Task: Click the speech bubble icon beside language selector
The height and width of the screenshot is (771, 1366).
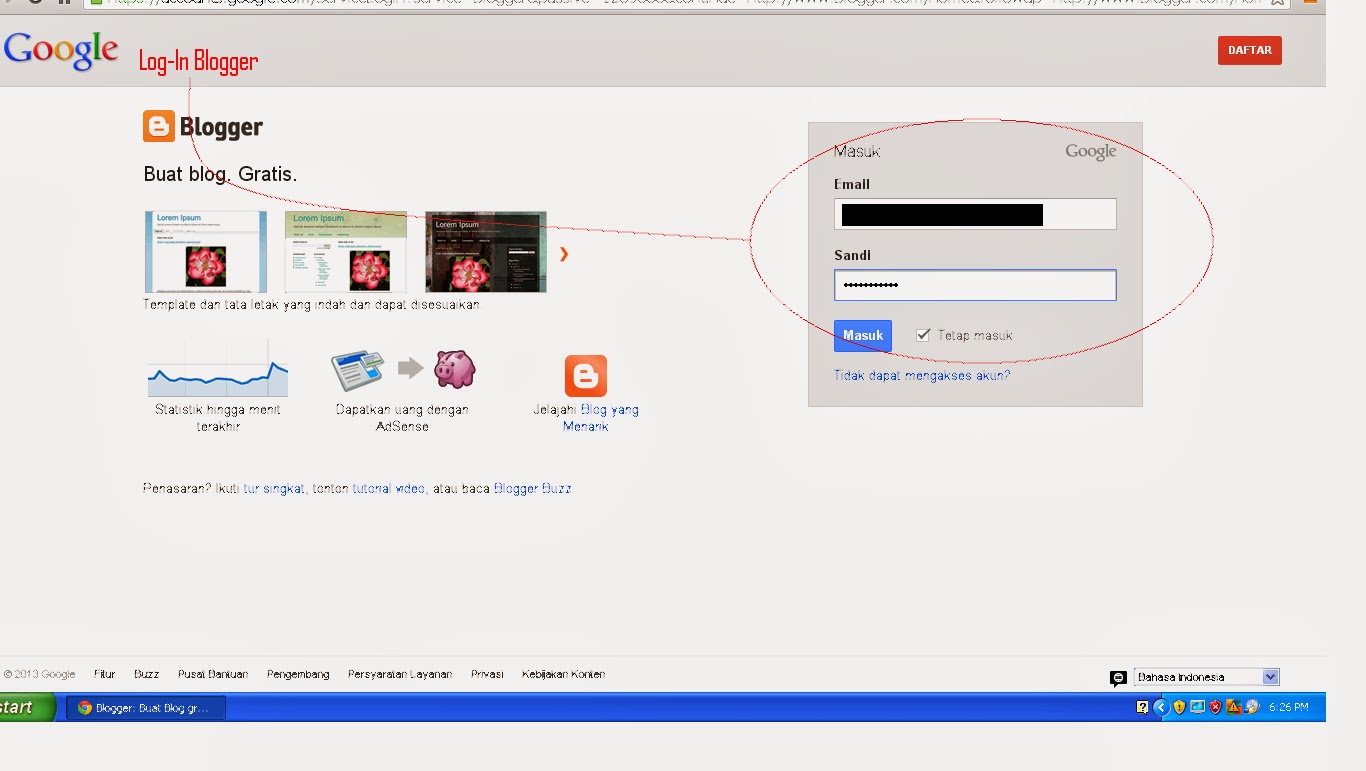Action: click(1118, 678)
